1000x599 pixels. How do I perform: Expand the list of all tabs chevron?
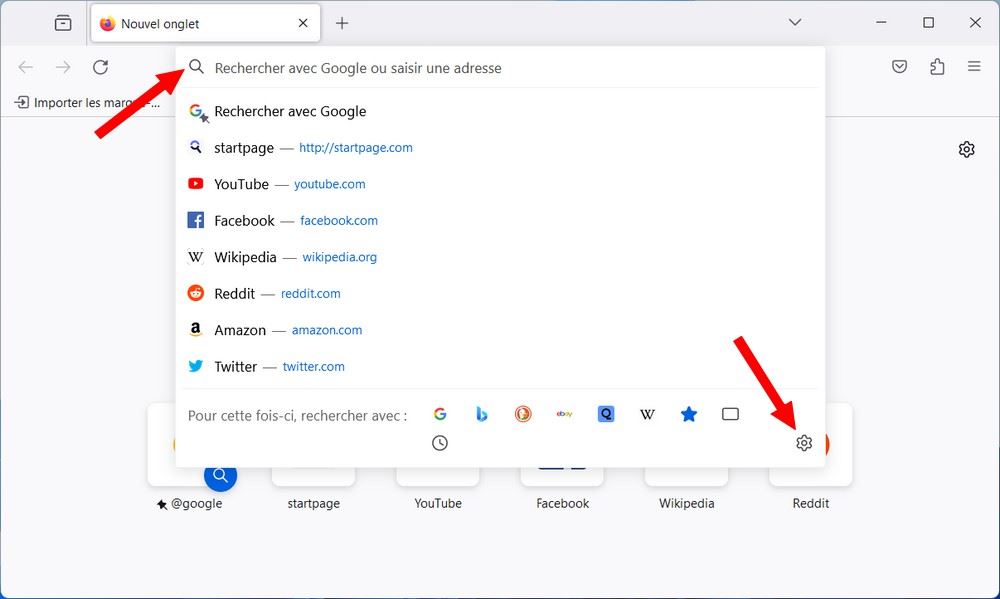(794, 22)
